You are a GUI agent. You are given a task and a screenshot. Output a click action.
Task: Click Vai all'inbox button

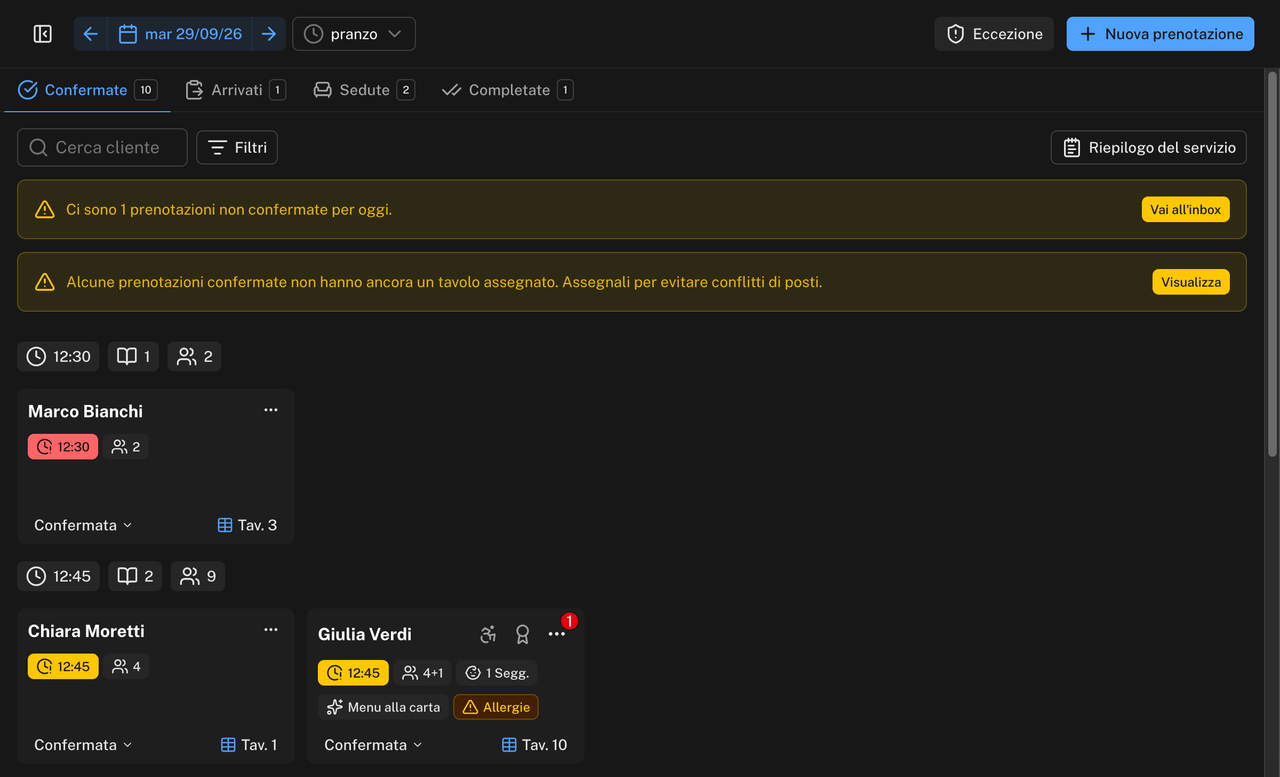point(1186,209)
